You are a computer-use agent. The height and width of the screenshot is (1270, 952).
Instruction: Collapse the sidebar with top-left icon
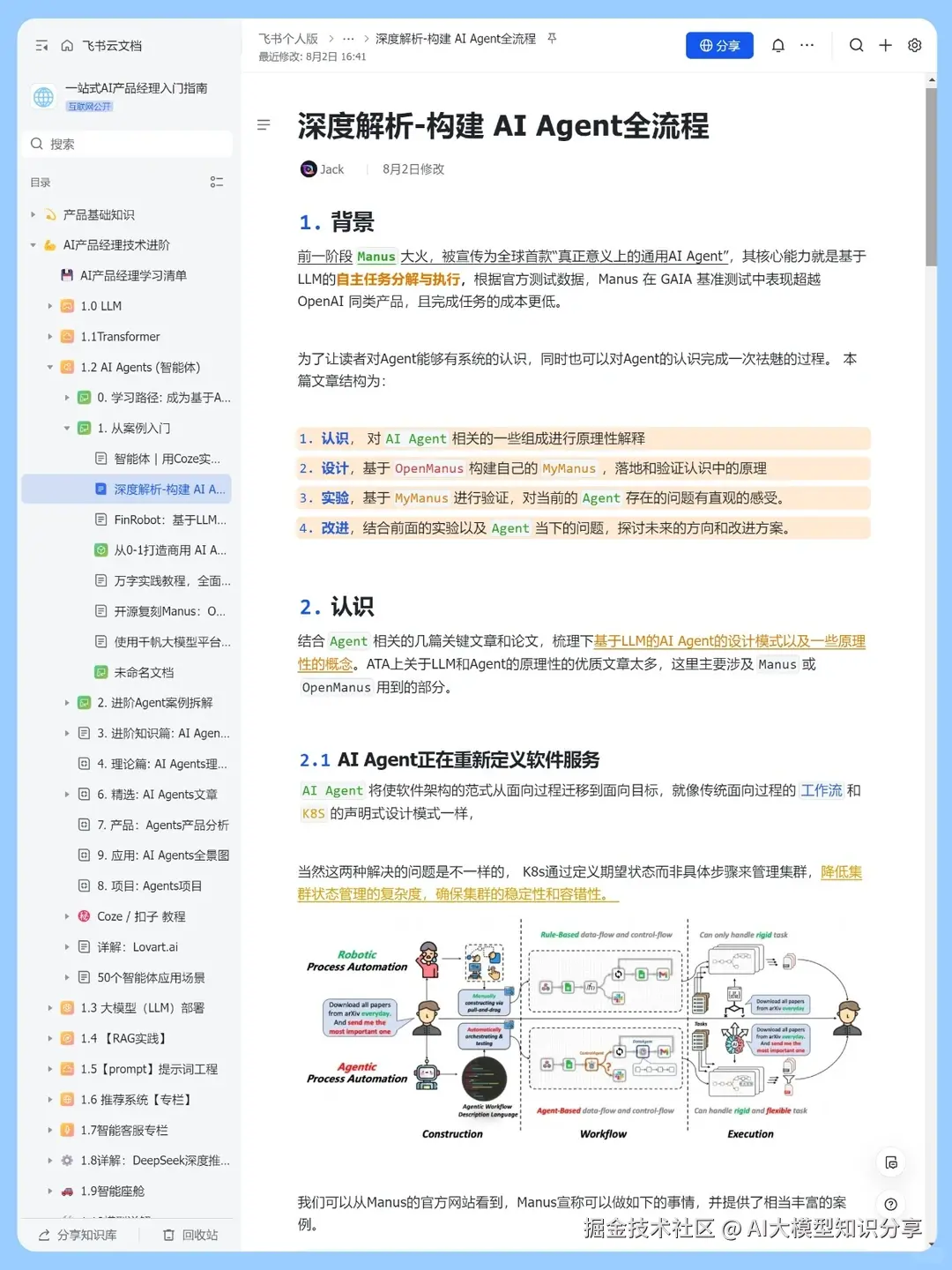click(41, 46)
